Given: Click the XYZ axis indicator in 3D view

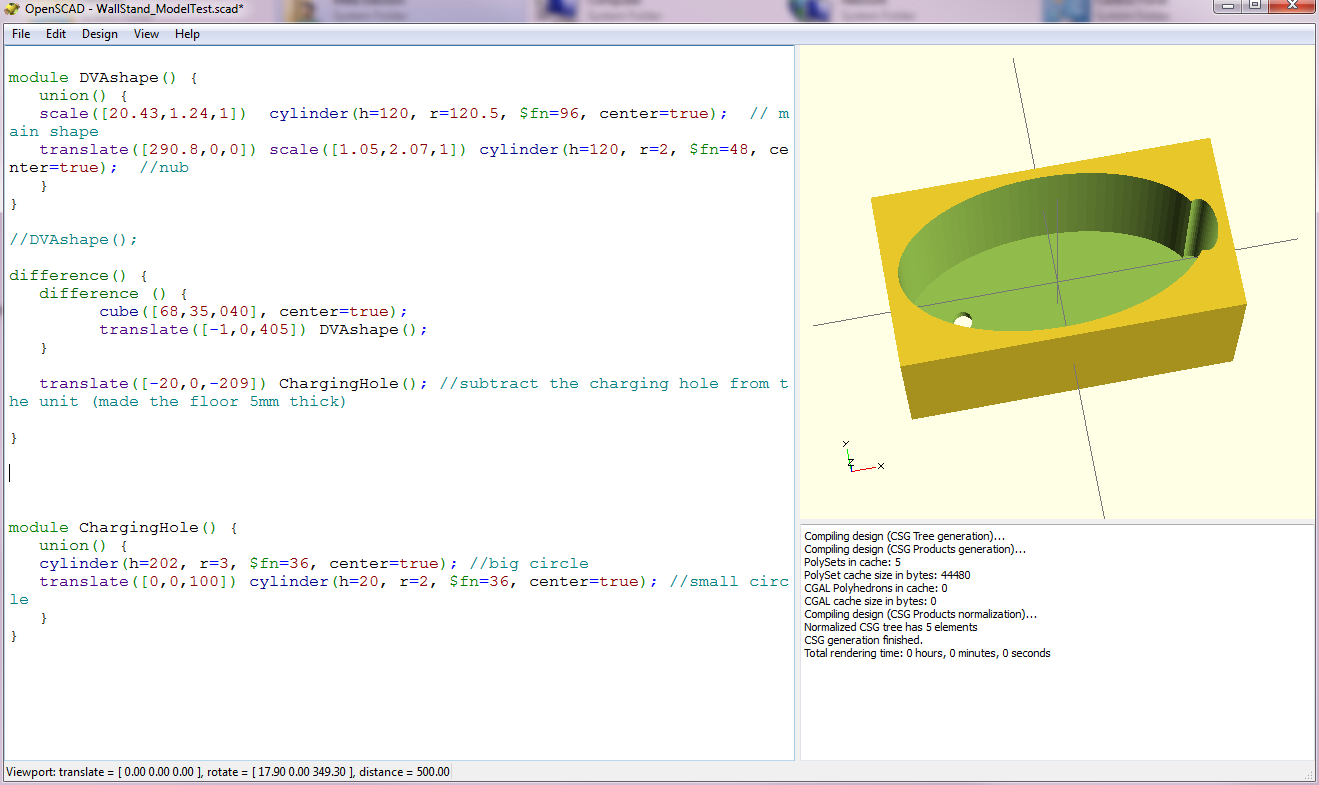Looking at the screenshot, I should coord(860,458).
